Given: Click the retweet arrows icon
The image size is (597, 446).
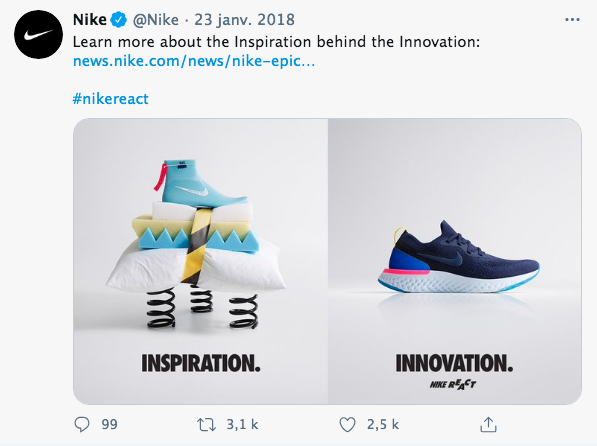Looking at the screenshot, I should pos(206,424).
